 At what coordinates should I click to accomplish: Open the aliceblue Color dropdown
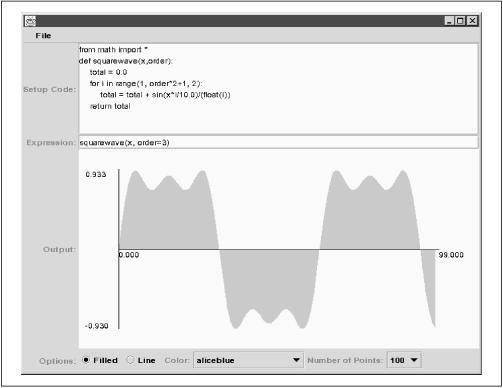point(248,360)
